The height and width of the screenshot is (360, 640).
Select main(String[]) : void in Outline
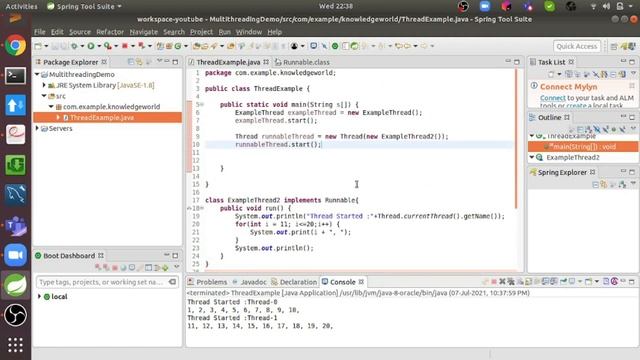(x=582, y=147)
